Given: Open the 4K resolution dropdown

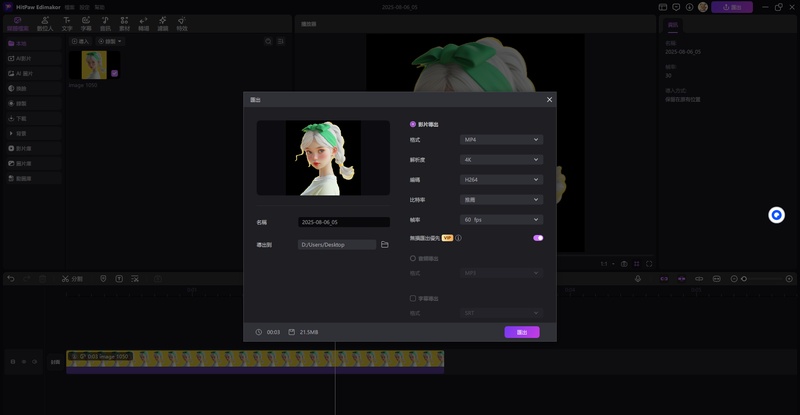Looking at the screenshot, I should coord(501,160).
